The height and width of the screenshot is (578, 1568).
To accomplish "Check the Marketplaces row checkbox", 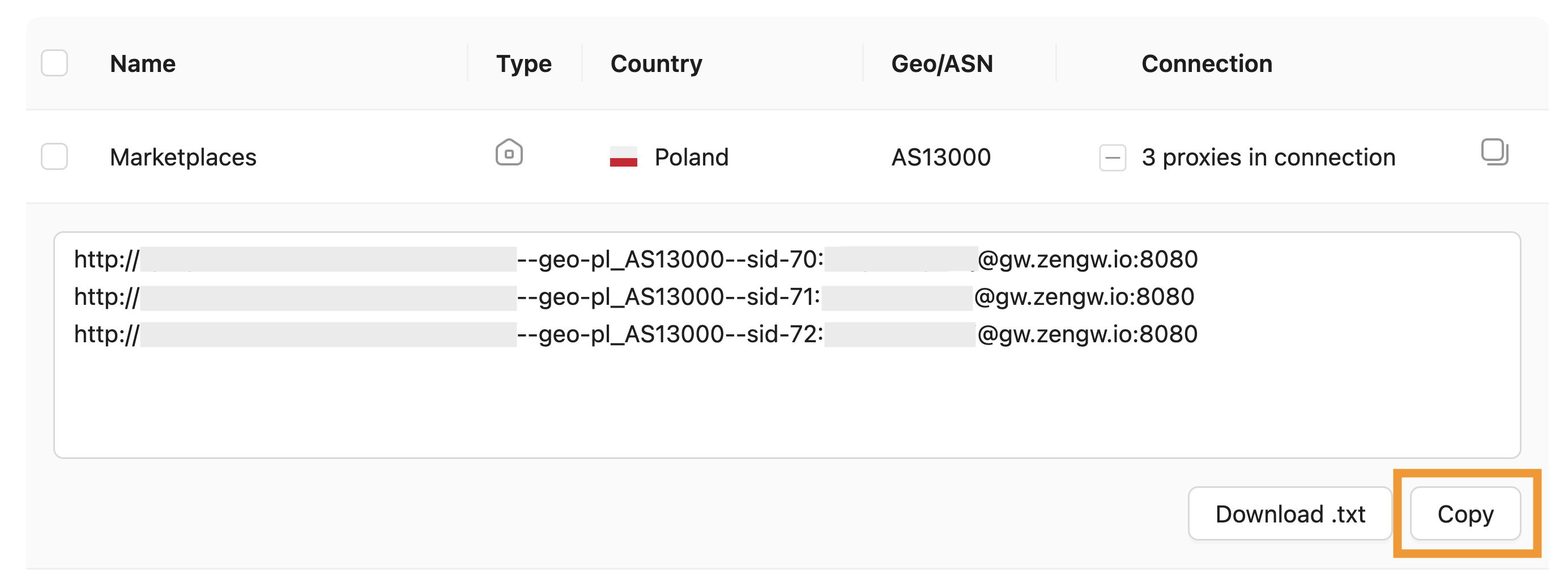I will pyautogui.click(x=54, y=157).
